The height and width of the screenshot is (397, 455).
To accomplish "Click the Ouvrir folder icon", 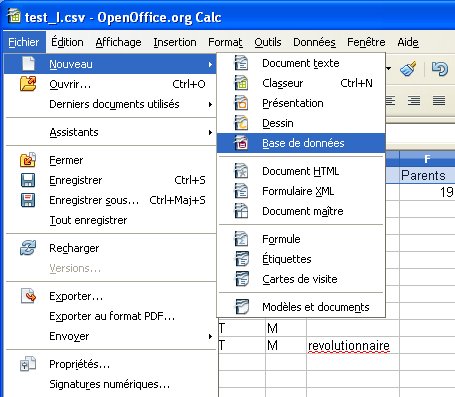I will click(x=28, y=84).
